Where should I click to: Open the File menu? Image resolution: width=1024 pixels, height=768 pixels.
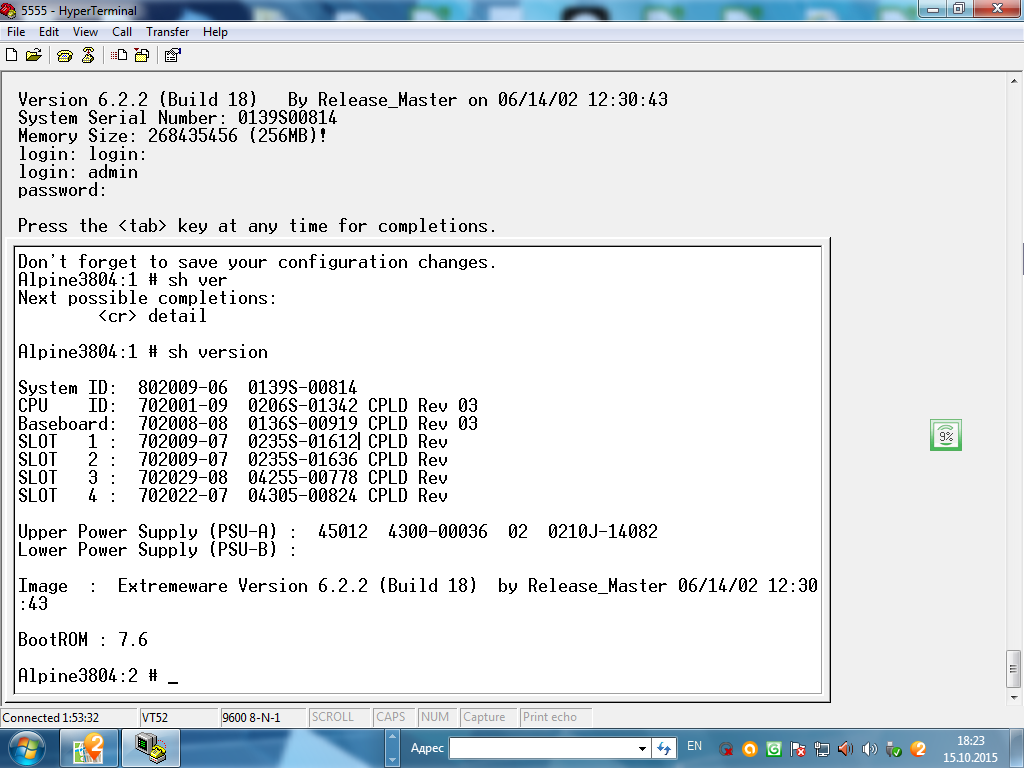16,32
